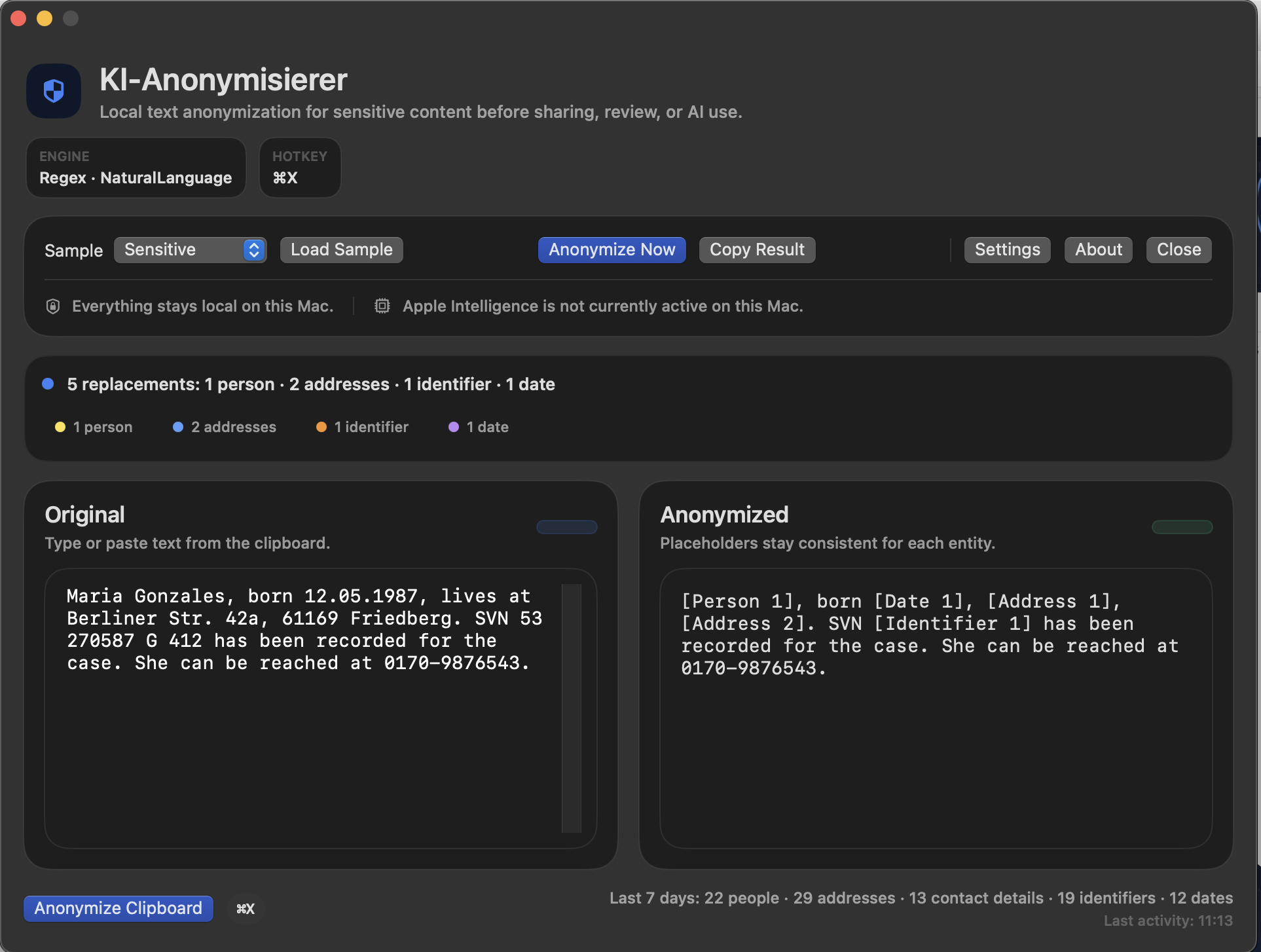Load a sample text via Load Sample

[x=341, y=249]
